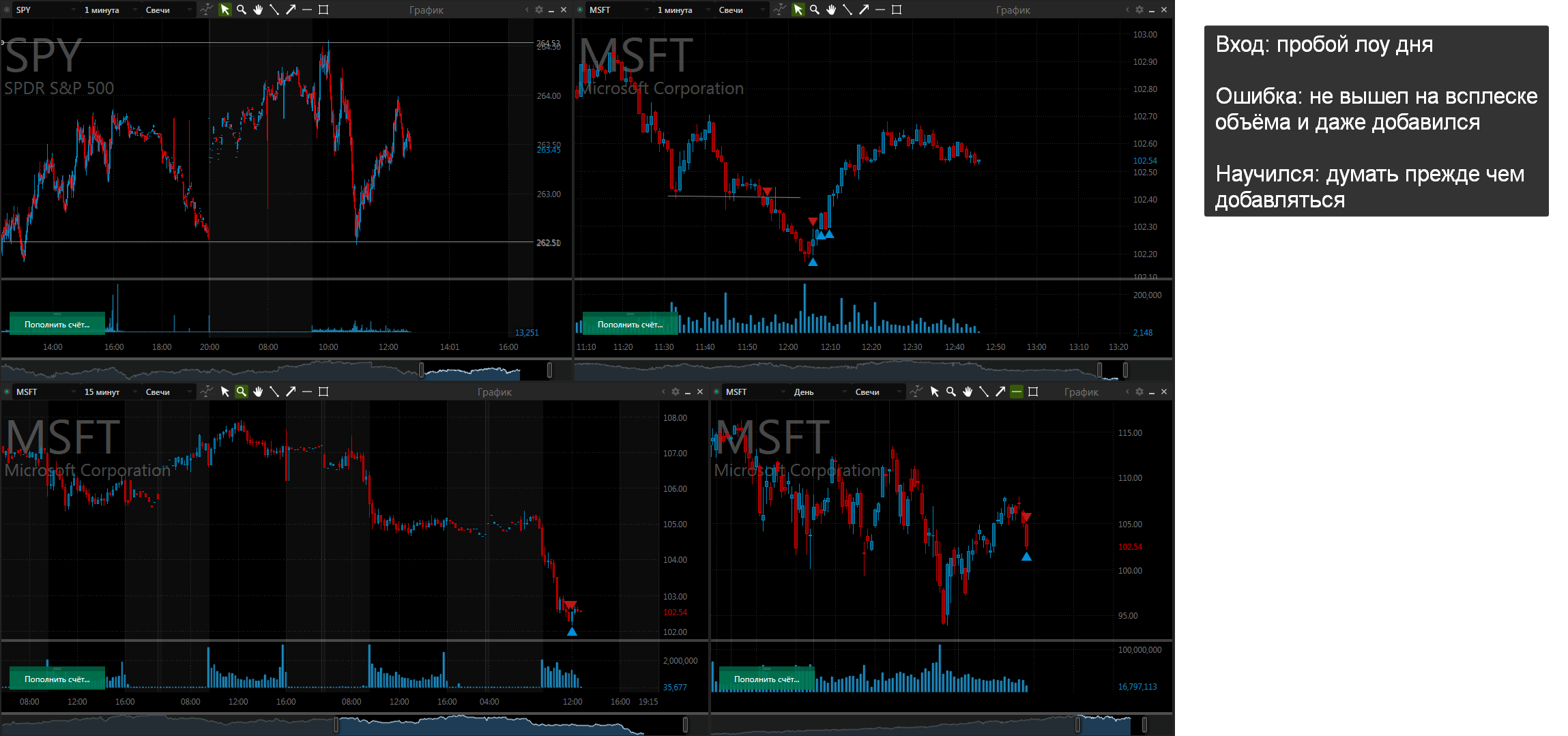The height and width of the screenshot is (736, 1568).
Task: Click back chevron in SPY chart header
Action: click(527, 10)
